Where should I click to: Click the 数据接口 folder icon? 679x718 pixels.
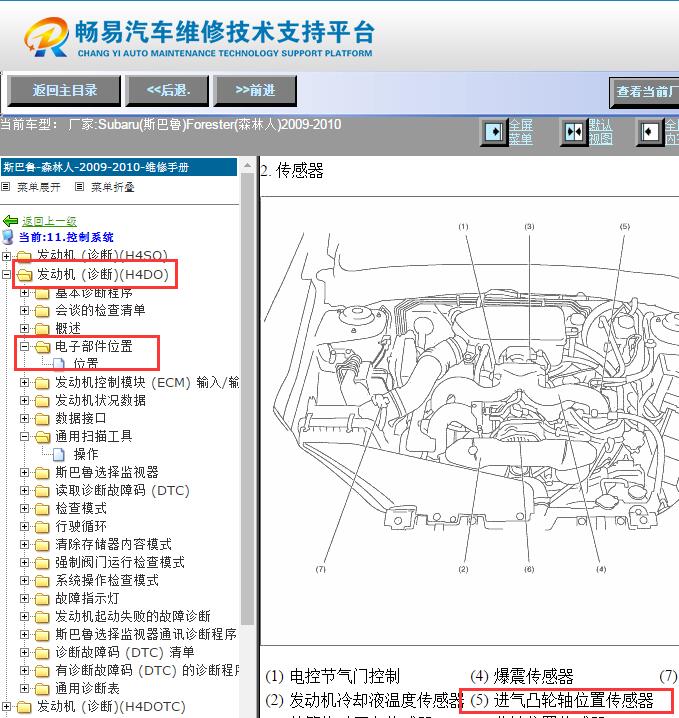(43, 419)
